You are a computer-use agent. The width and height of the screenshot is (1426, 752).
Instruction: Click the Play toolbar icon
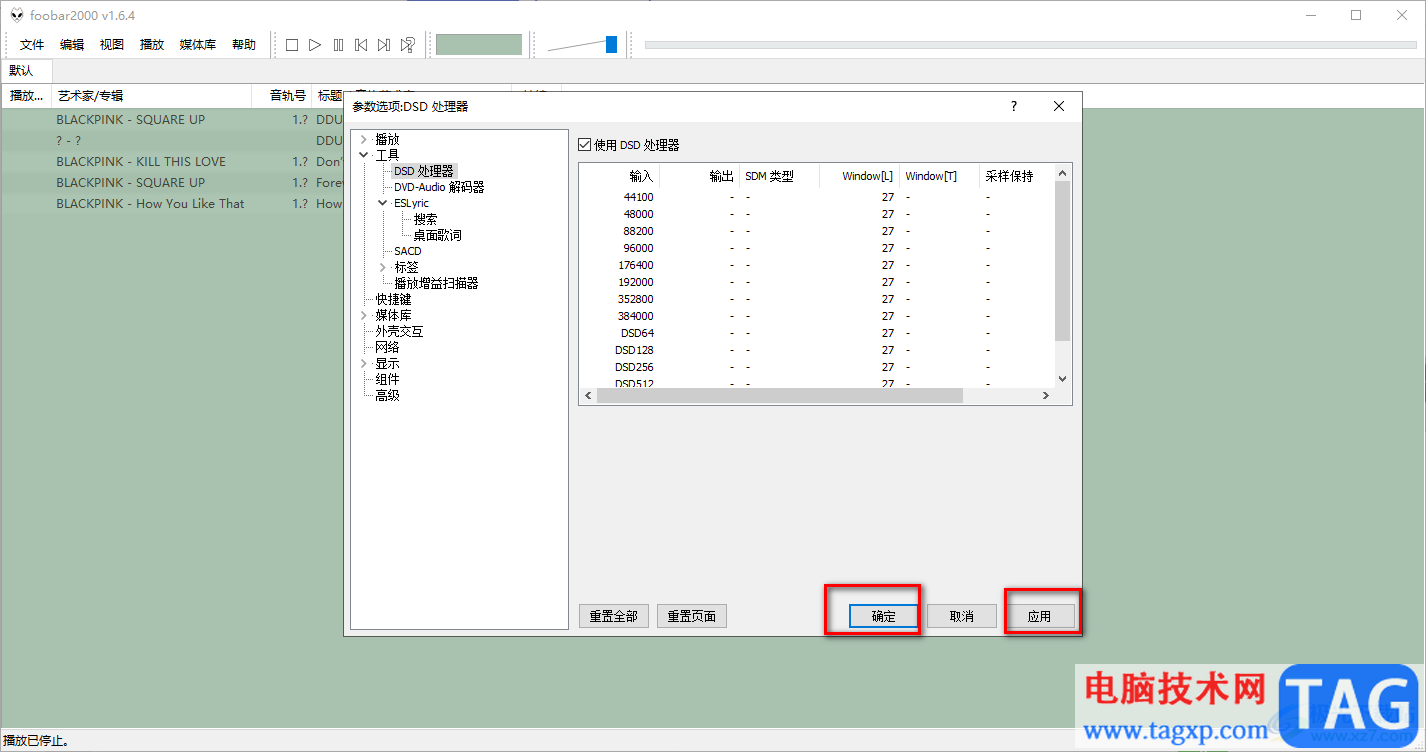point(315,45)
